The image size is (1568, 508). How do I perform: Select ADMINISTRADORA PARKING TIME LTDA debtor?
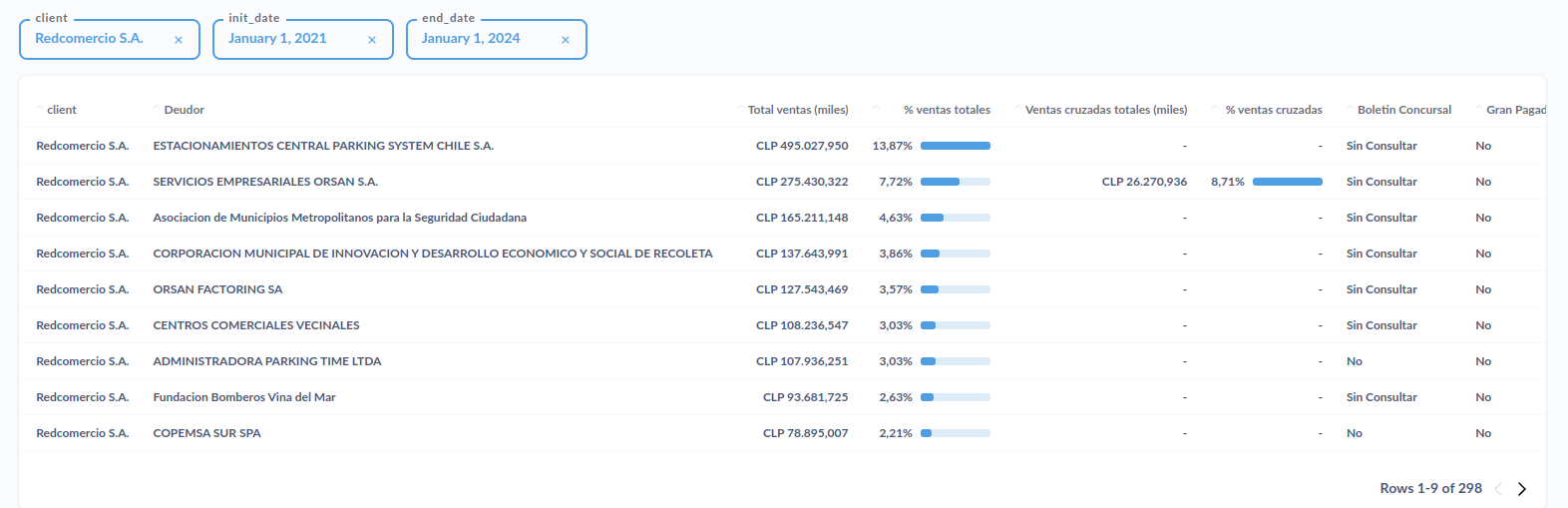pos(267,361)
